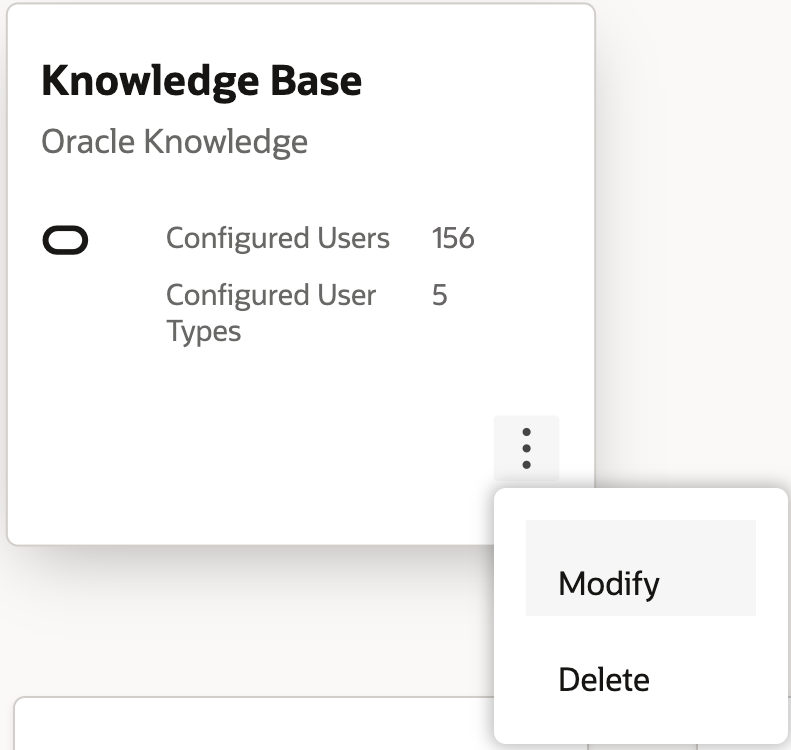Click menu padding above the Modify option
Image resolution: width=791 pixels, height=750 pixels.
[x=640, y=503]
